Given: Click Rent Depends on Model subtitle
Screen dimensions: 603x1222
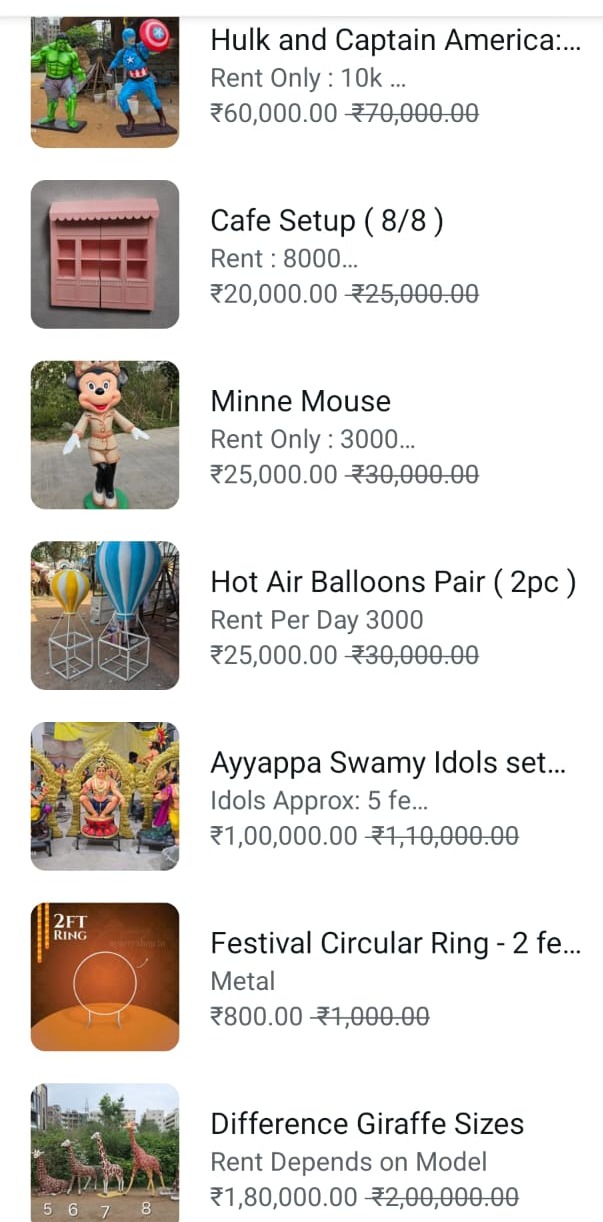Looking at the screenshot, I should pos(348,1162).
